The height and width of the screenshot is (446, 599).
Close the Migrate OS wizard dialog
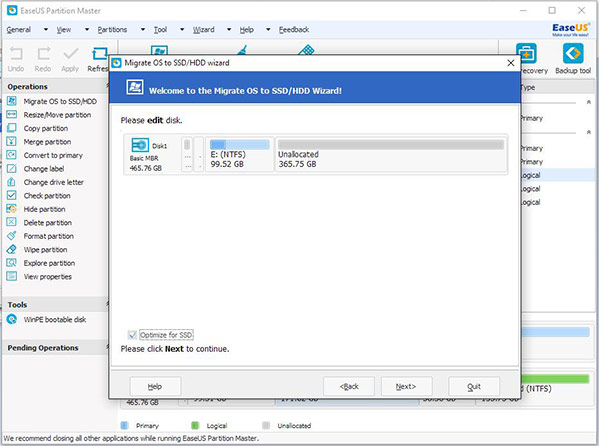(510, 63)
